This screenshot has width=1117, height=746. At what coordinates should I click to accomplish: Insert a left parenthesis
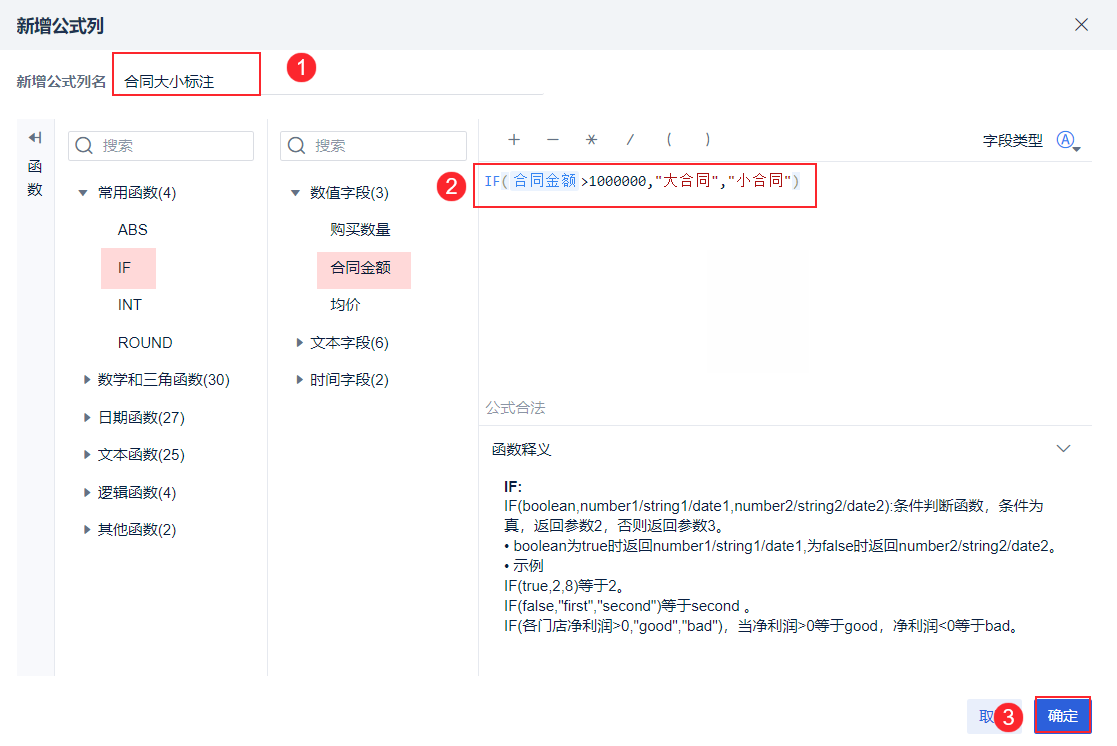pos(669,140)
